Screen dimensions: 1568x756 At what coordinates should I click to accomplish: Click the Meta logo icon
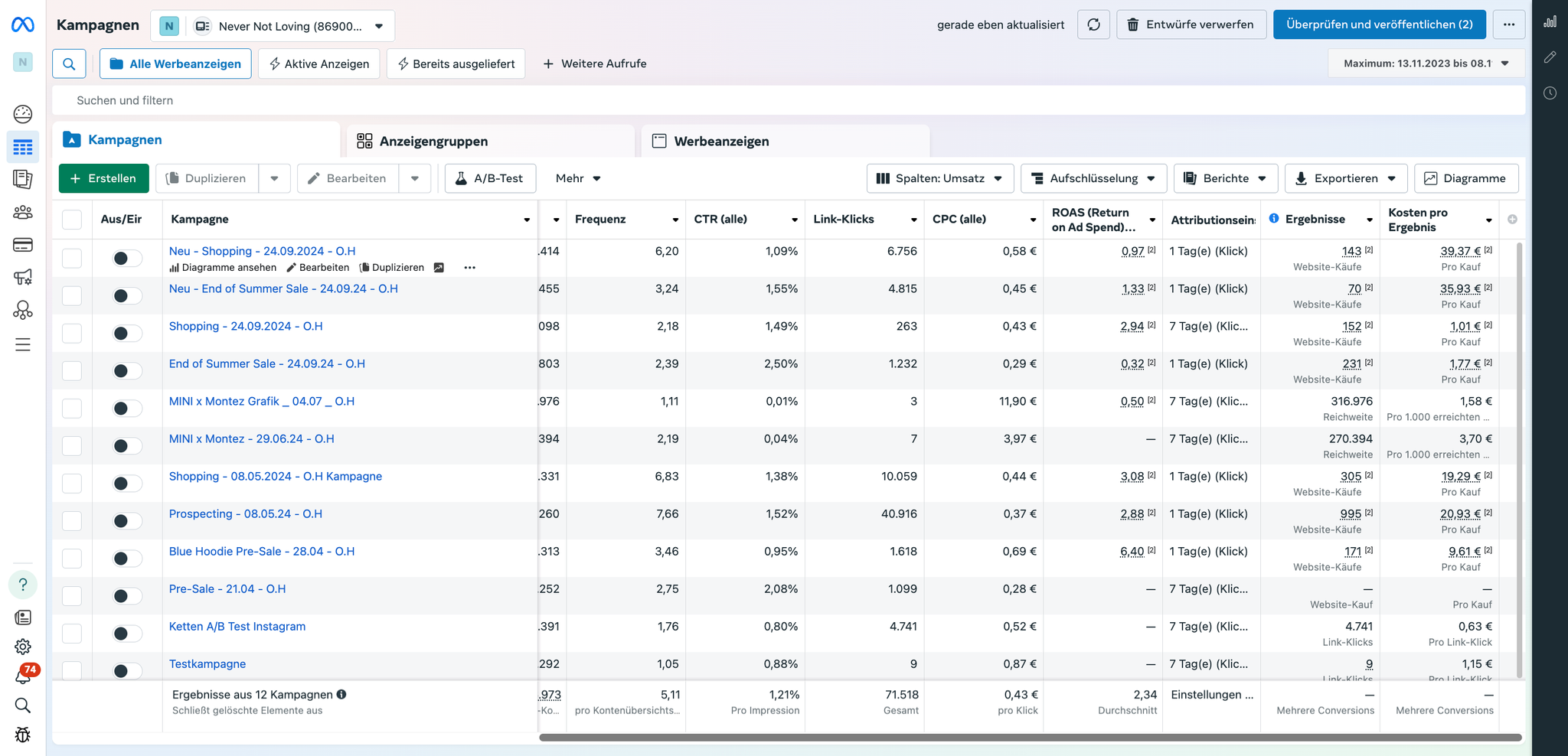(23, 25)
